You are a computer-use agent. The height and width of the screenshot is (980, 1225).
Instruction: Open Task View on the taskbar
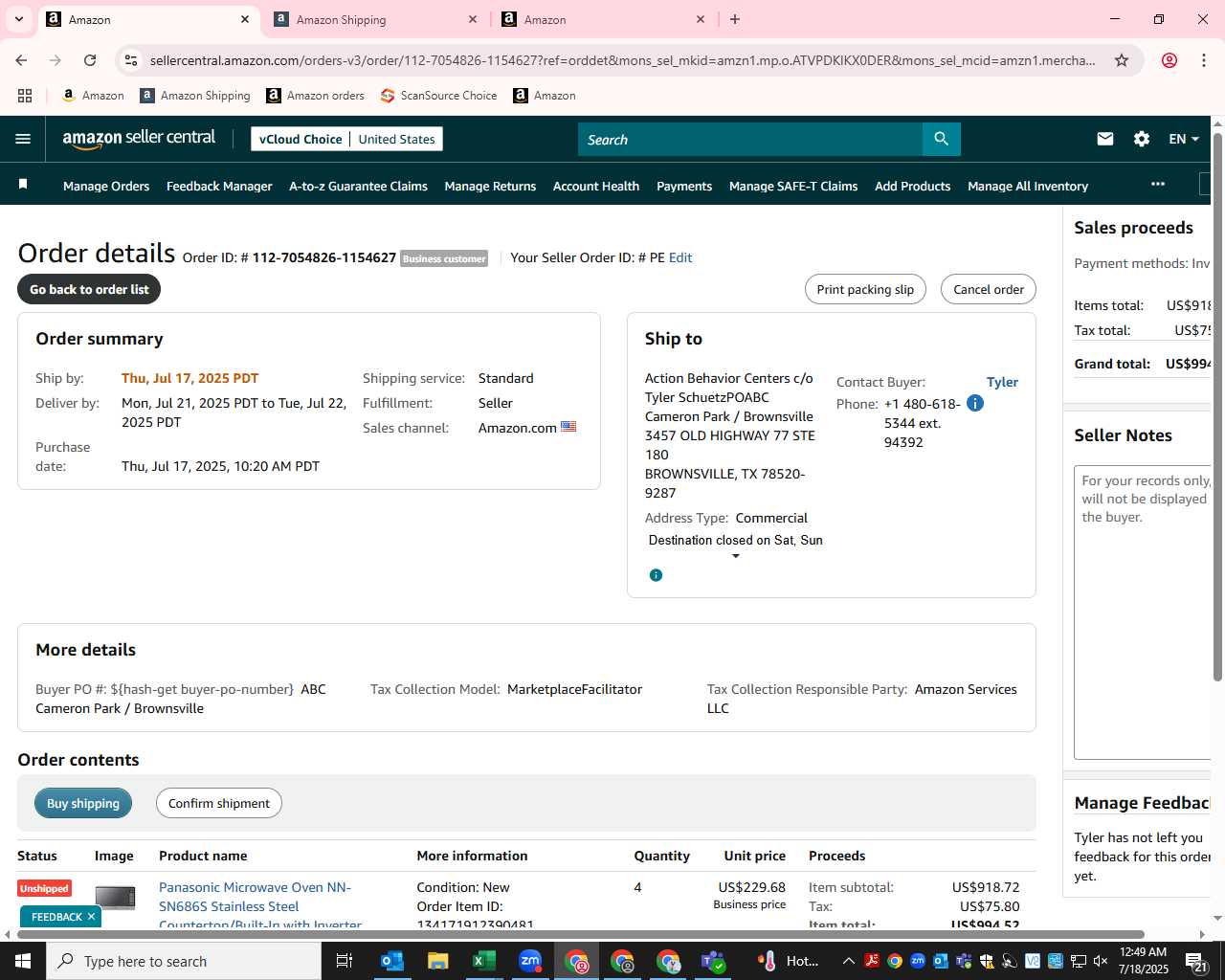[345, 961]
